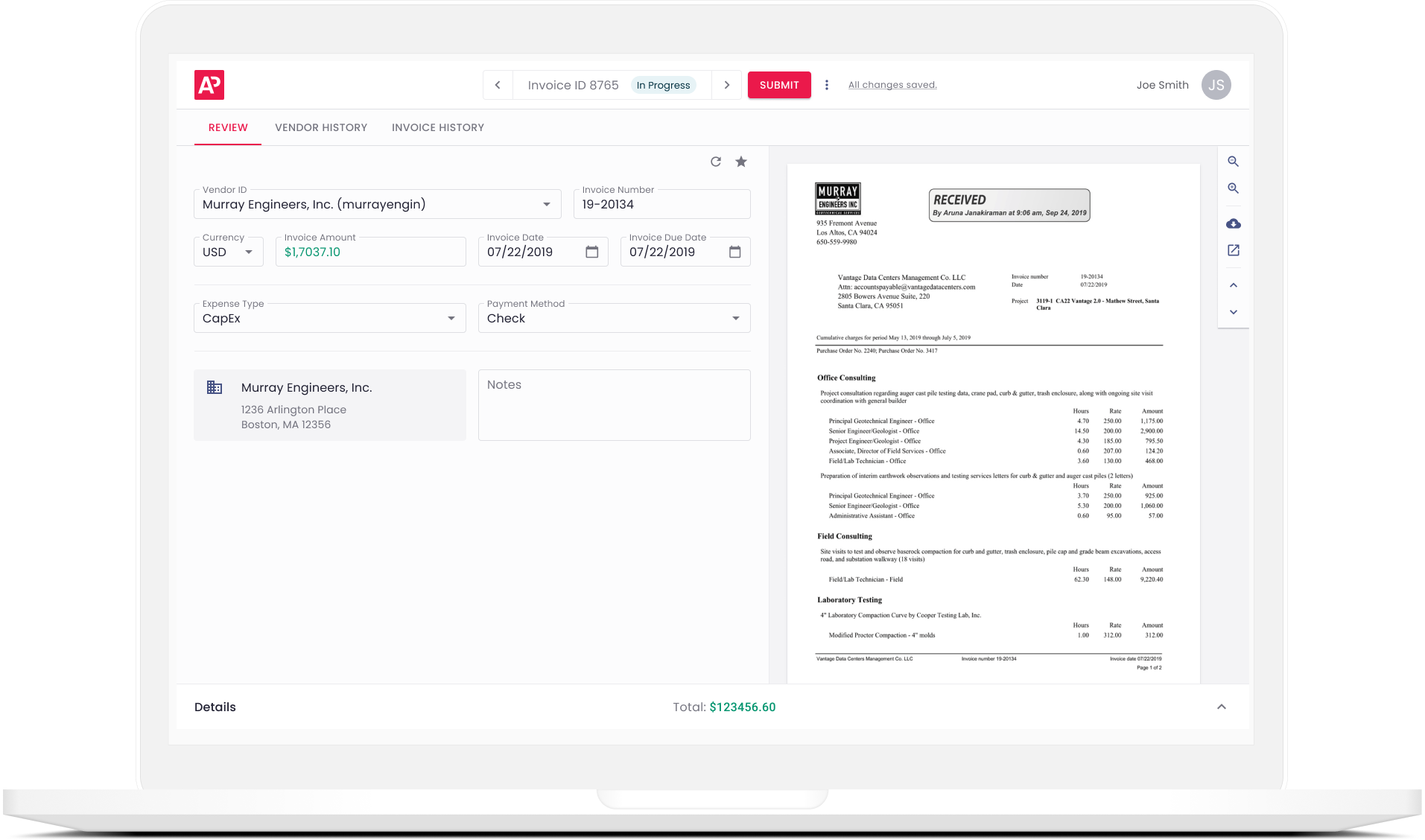Click the Invoice Due Date field value
The width and height of the screenshot is (1425, 840).
click(662, 252)
